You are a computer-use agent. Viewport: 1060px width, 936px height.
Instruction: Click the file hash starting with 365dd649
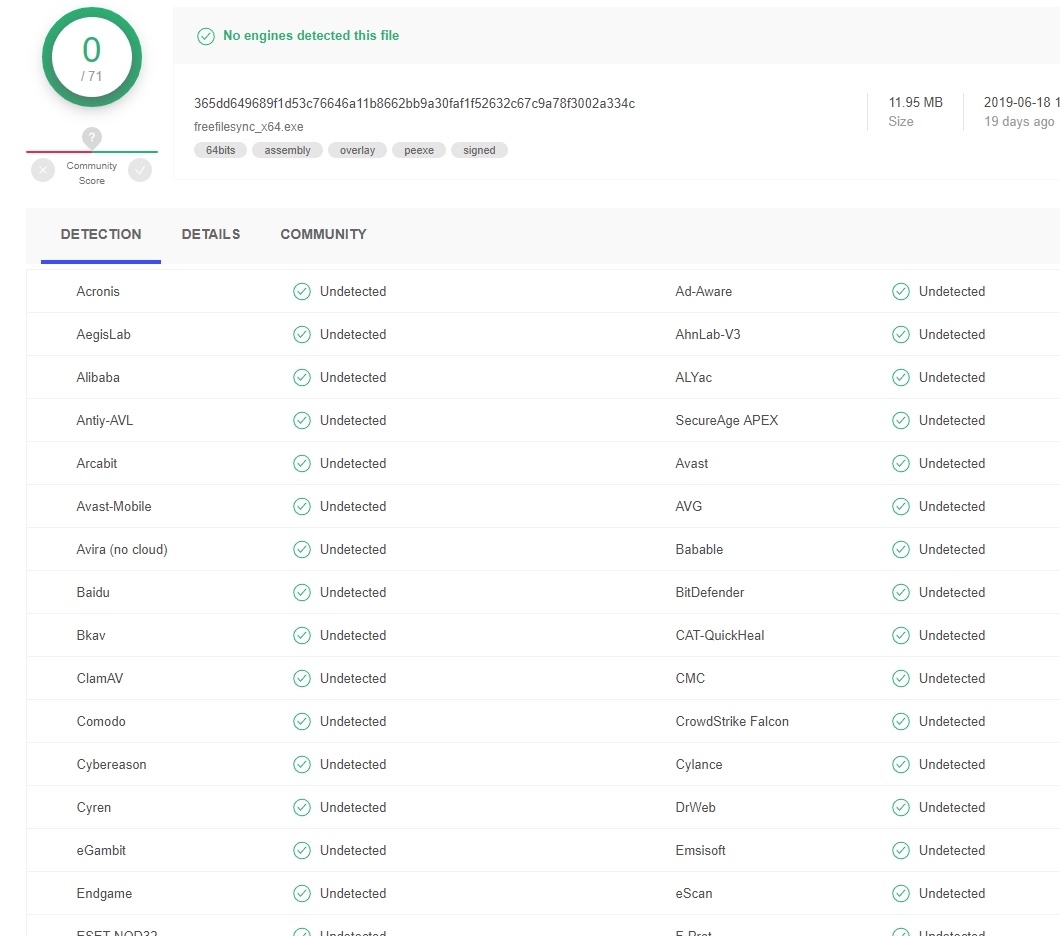pyautogui.click(x=414, y=103)
